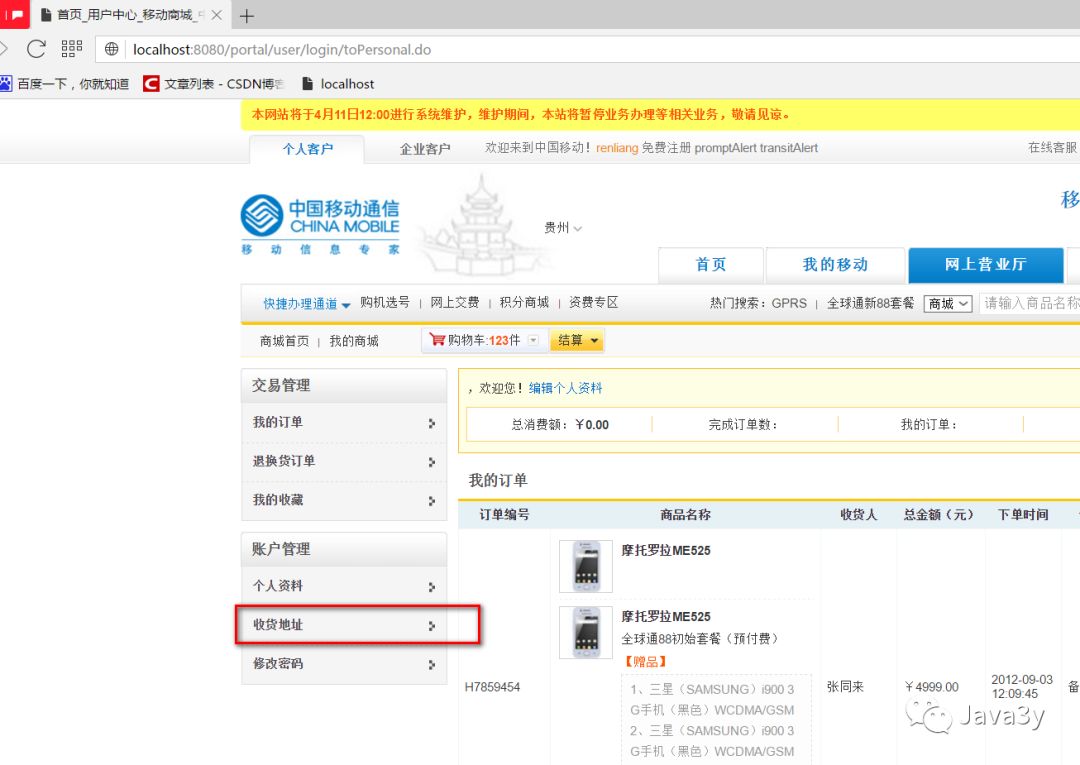Click the 总消费额 ￥0.00 value
This screenshot has width=1080, height=765.
(592, 425)
